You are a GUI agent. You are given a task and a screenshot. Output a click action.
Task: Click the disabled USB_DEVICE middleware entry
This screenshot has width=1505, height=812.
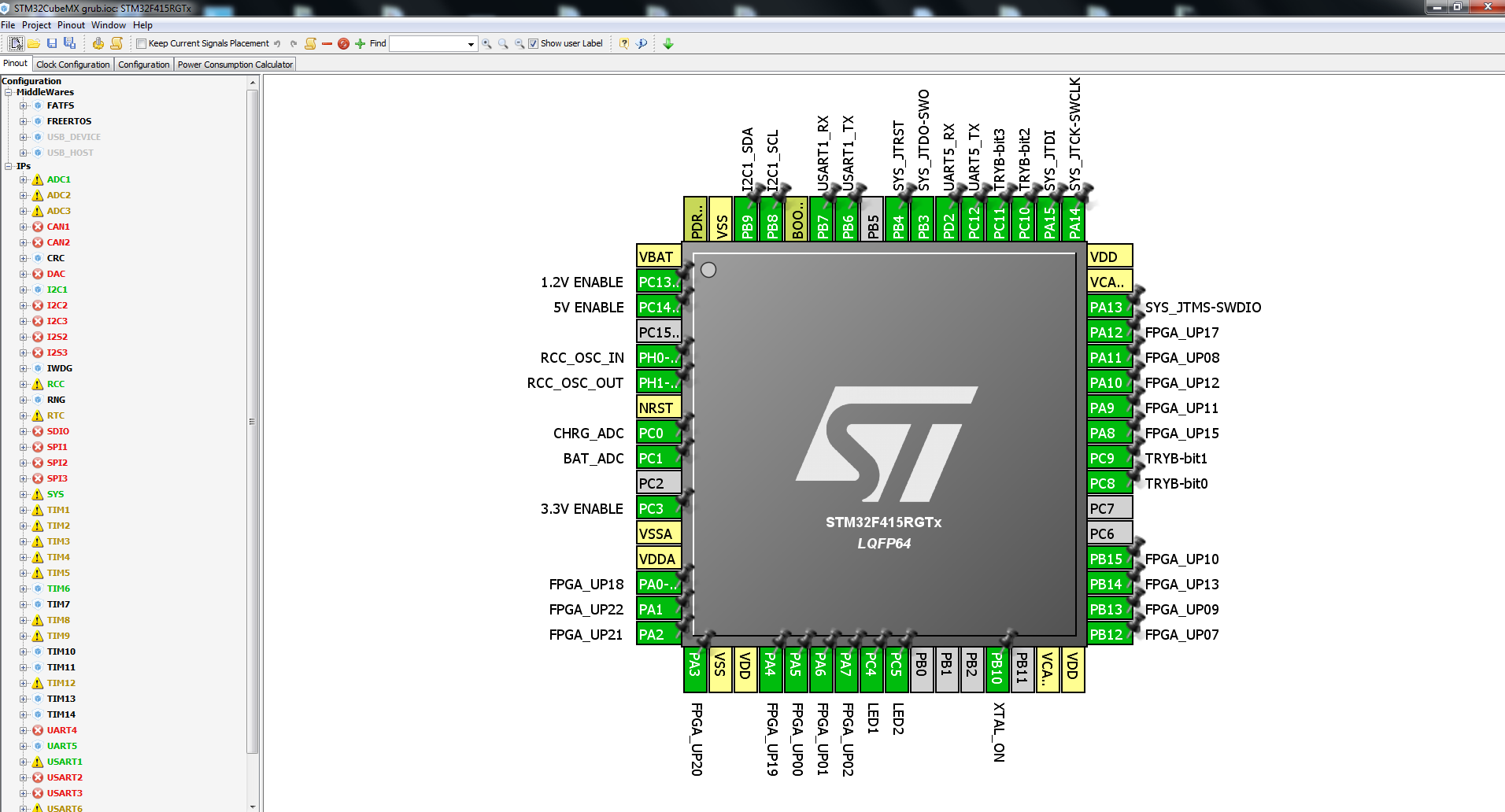[73, 136]
